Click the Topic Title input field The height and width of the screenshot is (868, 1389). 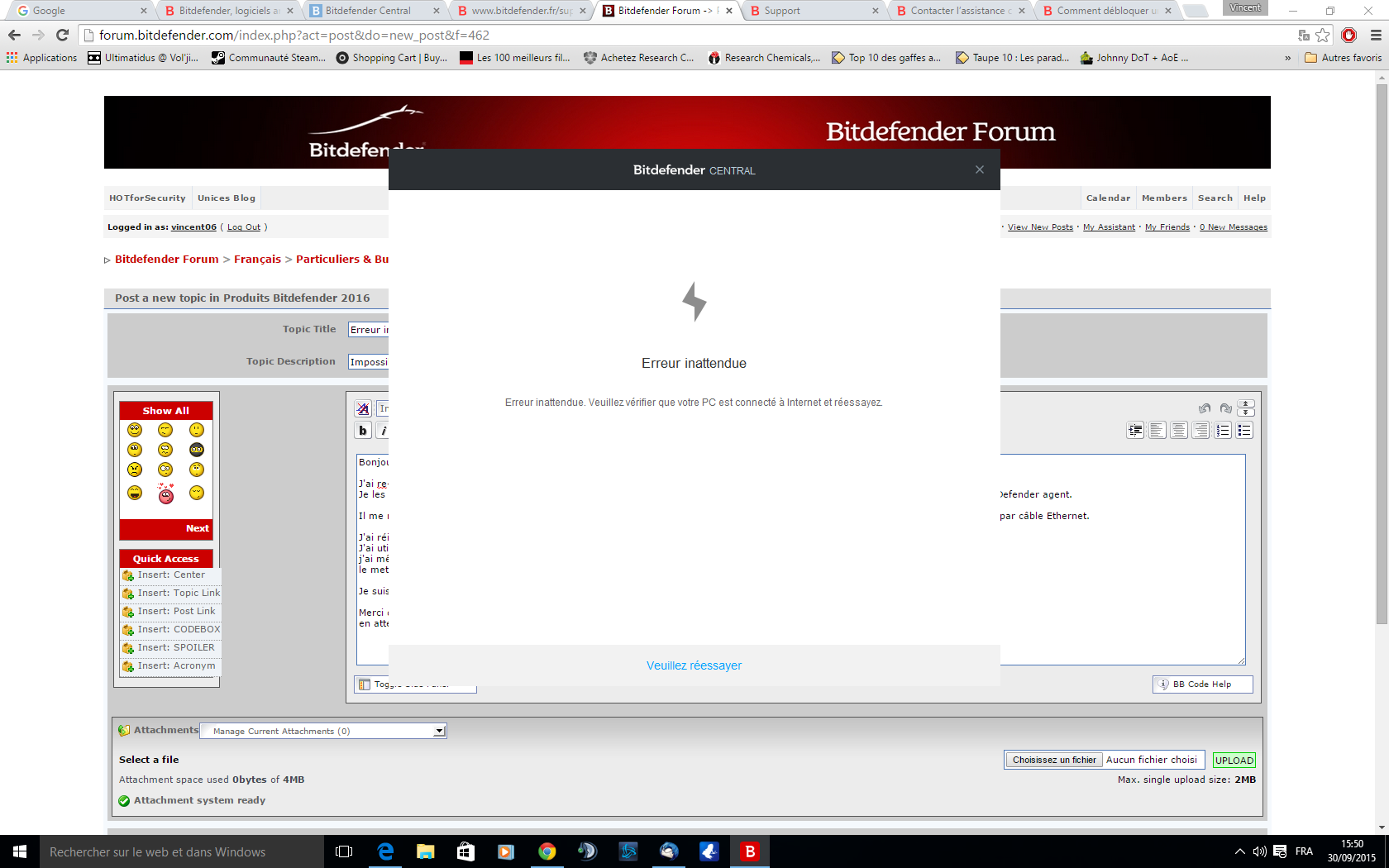pyautogui.click(x=369, y=330)
